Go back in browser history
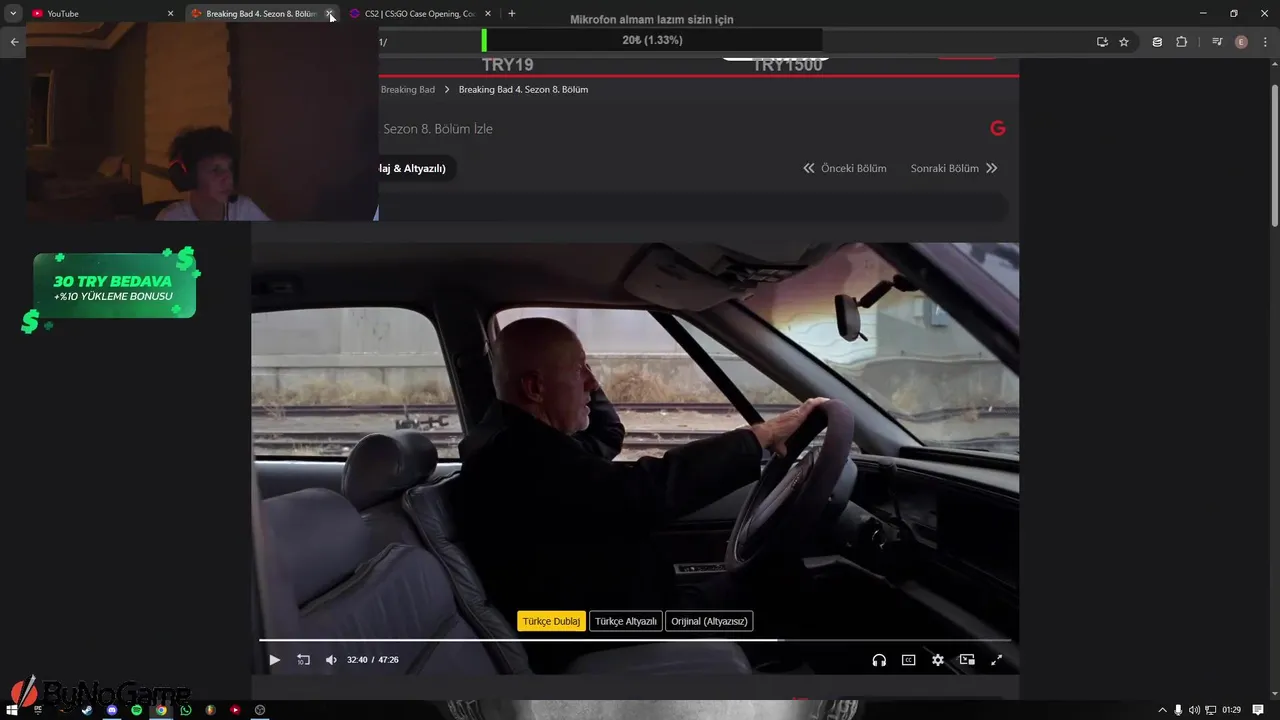Screen dimensions: 1280x720 click(x=14, y=42)
